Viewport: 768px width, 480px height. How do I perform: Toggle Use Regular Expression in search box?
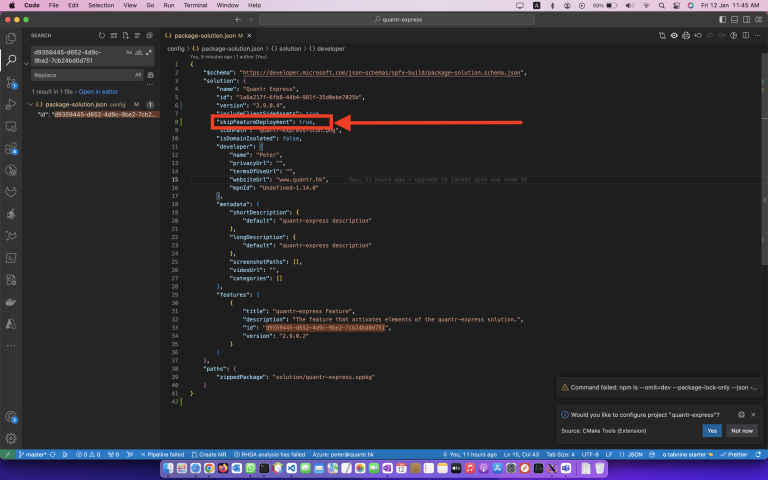click(x=148, y=52)
